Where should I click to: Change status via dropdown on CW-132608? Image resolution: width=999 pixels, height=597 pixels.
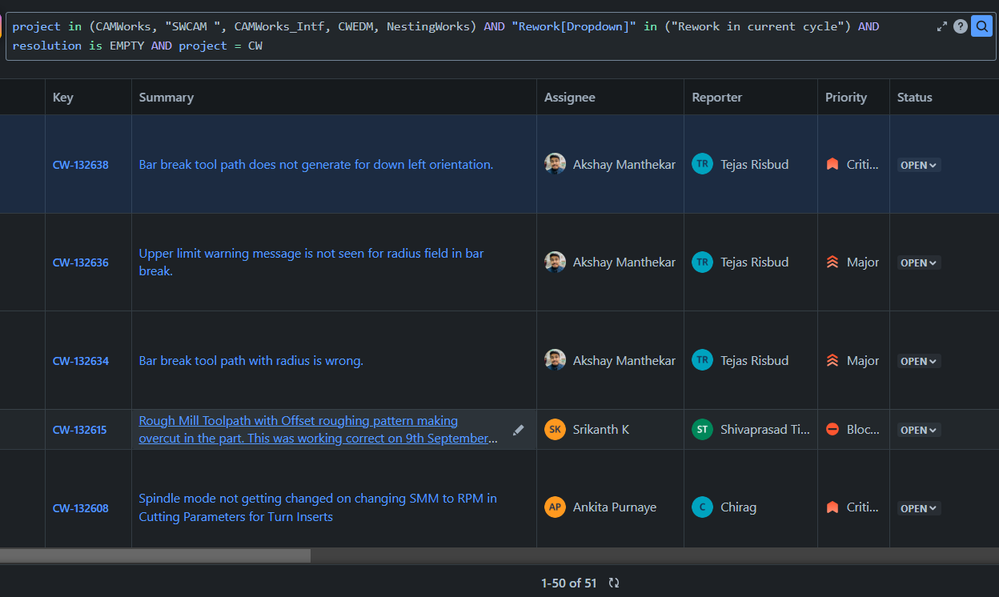point(917,507)
